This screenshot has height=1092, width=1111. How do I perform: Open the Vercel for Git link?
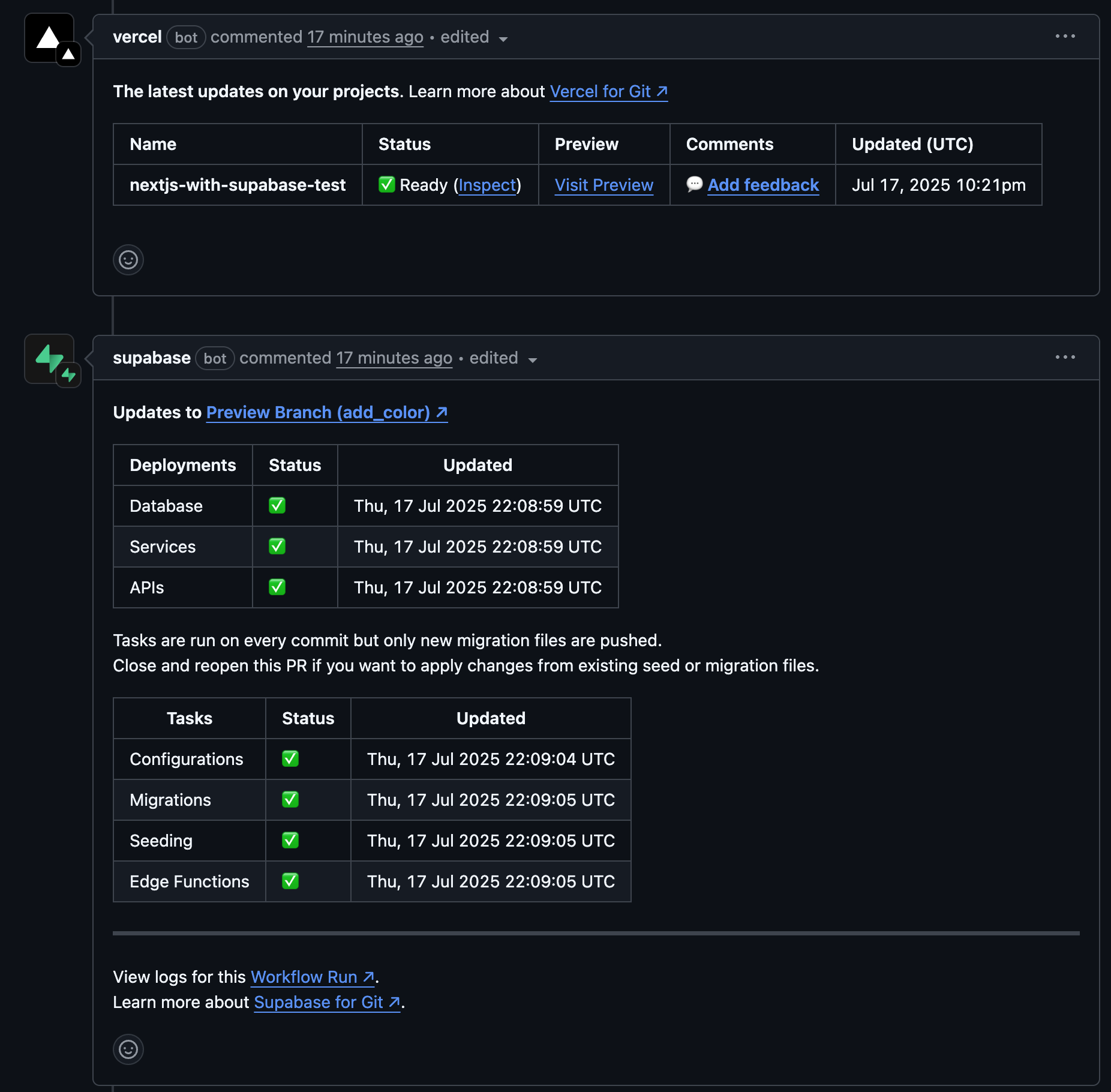(609, 92)
